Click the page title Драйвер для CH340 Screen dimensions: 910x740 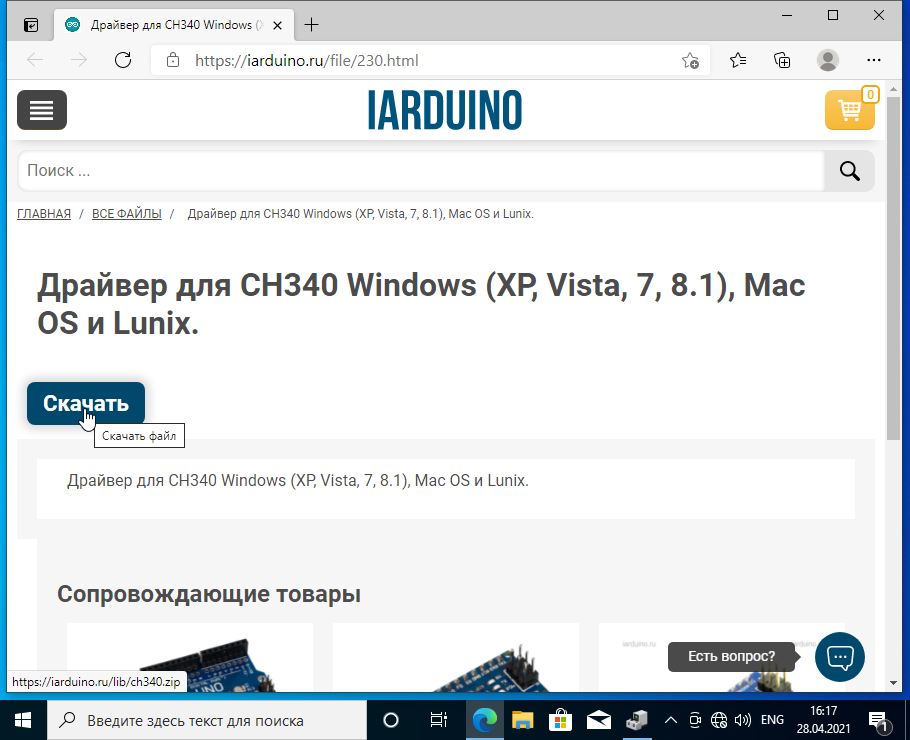pyautogui.click(x=421, y=304)
